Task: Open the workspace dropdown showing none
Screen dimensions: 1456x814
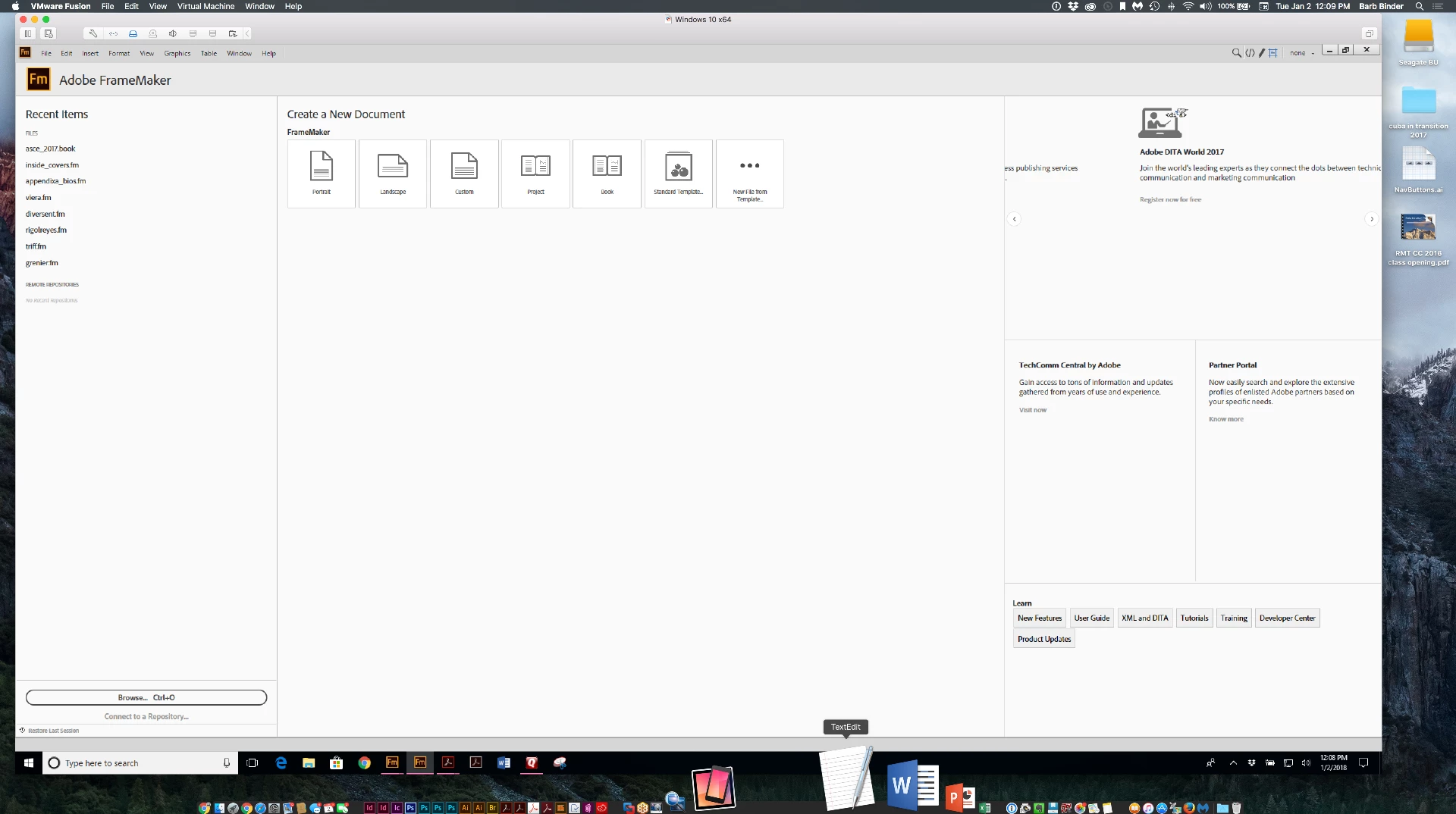Action: pos(1302,53)
